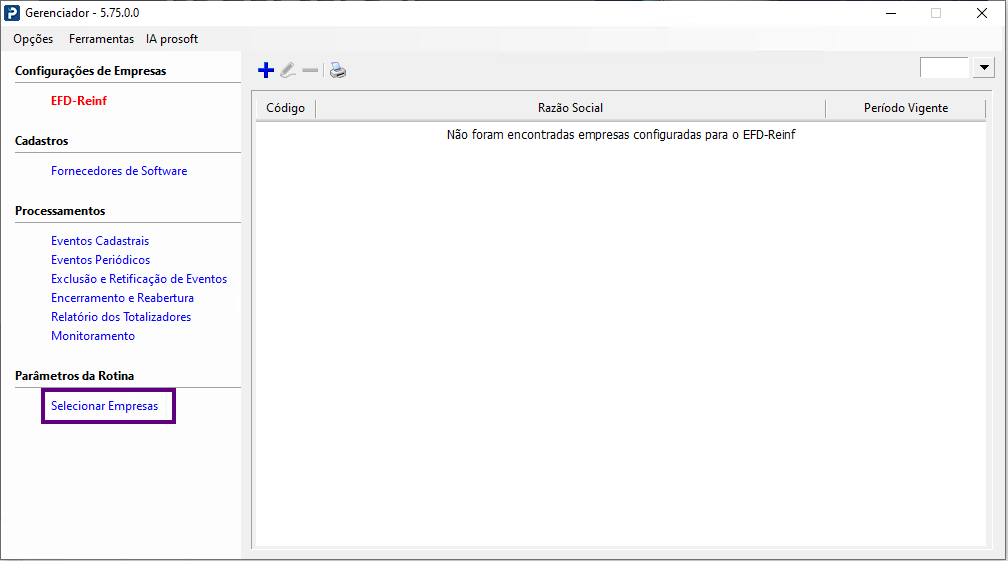Open Fornecedores de Software
The image size is (1008, 561).
[119, 171]
